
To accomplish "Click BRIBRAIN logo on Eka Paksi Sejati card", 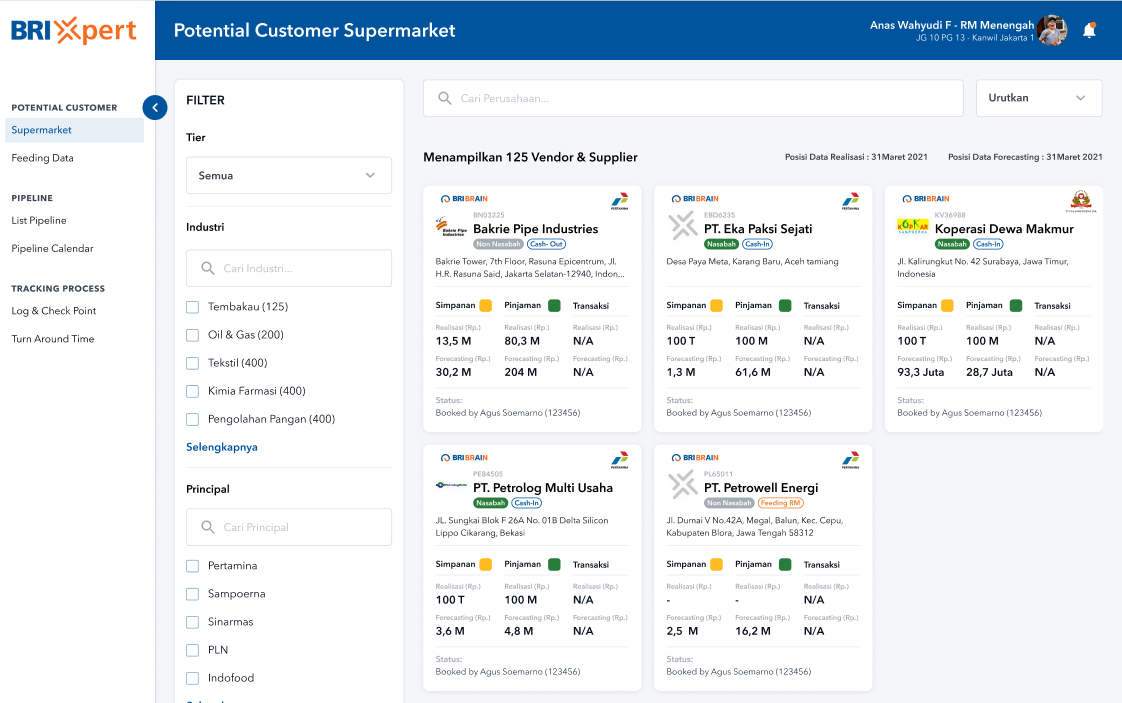I will click(695, 199).
